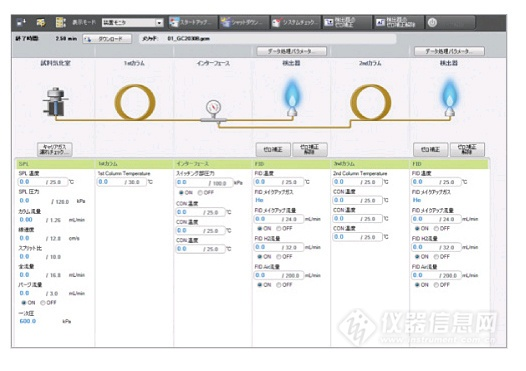The image size is (526, 371).
Task: Click ゼロ補正解除 button under the second detector
Action: tap(467, 150)
